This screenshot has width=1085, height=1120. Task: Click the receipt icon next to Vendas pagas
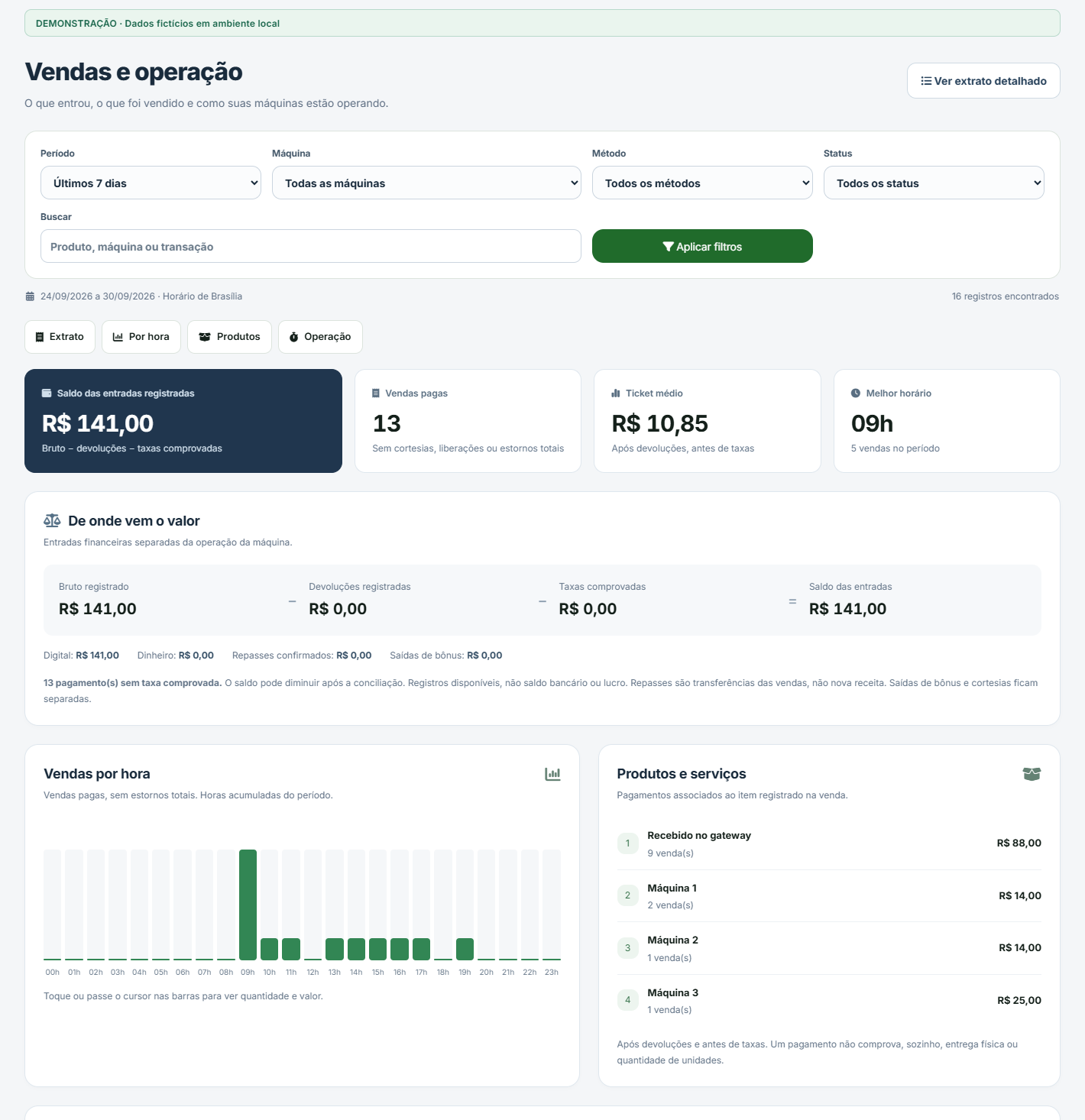coord(376,393)
